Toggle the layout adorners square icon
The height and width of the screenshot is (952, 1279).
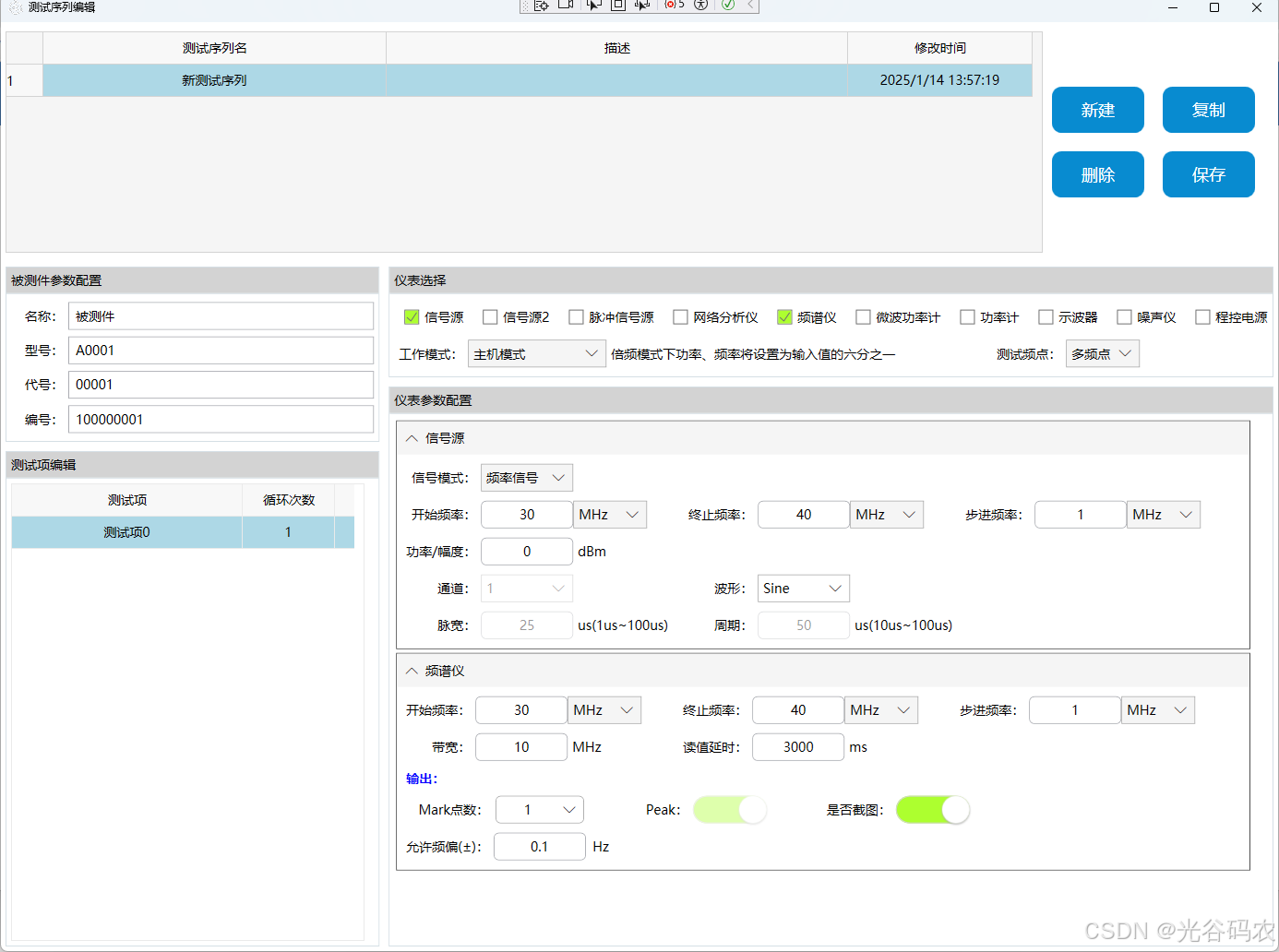tap(618, 6)
